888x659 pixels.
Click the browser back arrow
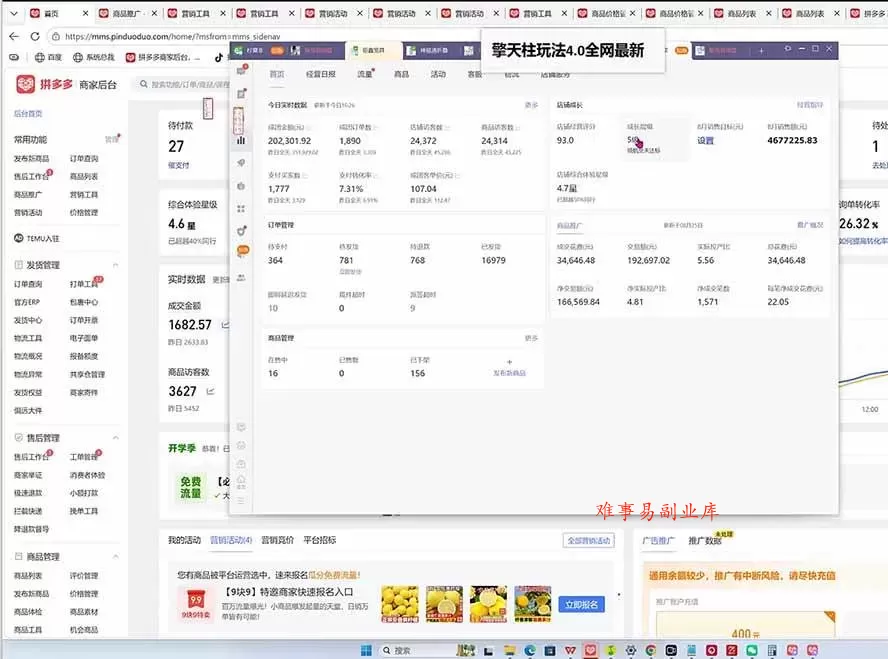[14, 36]
